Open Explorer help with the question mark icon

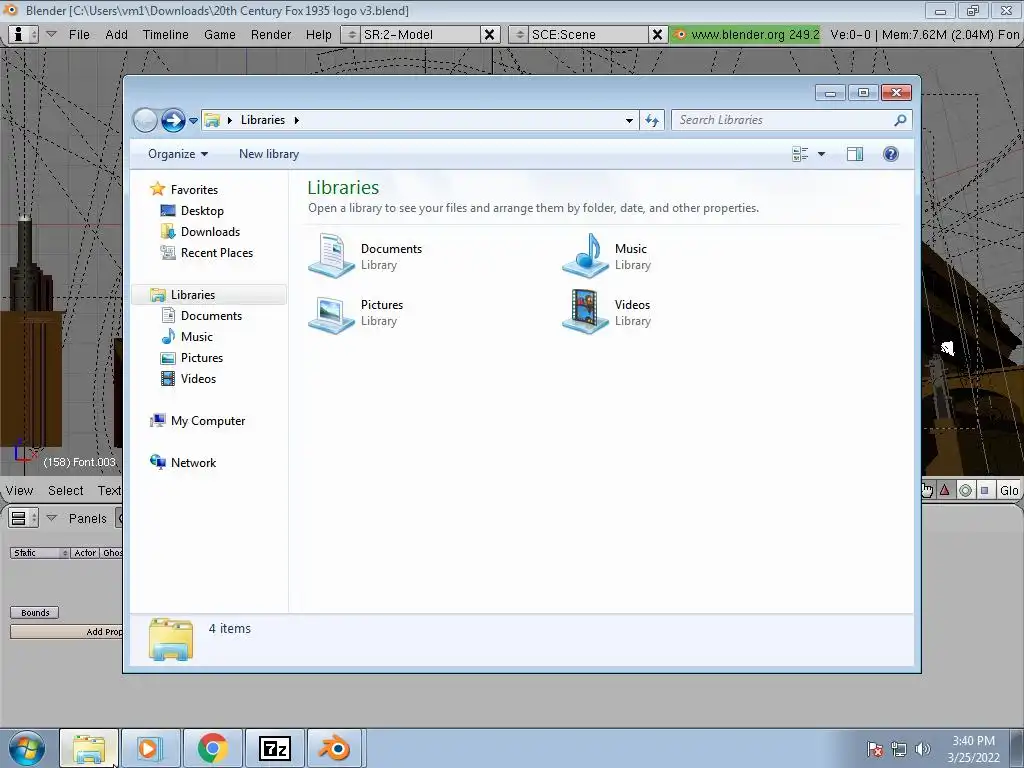(891, 154)
